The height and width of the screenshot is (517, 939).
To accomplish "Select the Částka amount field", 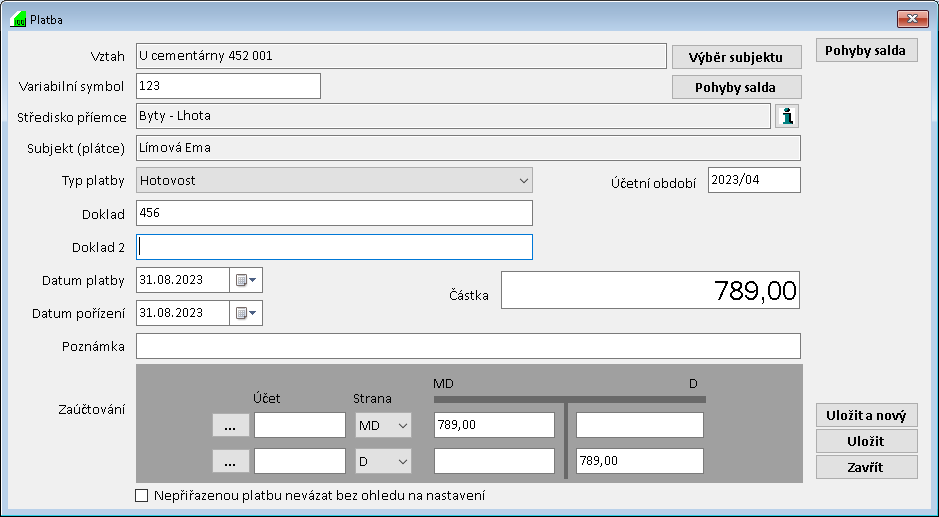I will (650, 290).
